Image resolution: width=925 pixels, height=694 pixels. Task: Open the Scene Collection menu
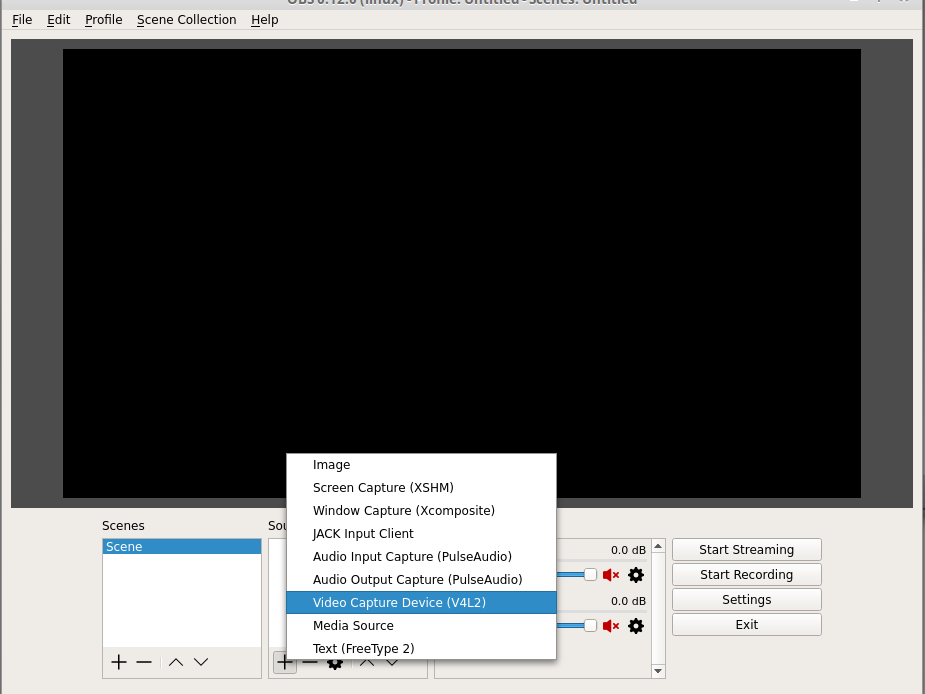coord(186,19)
